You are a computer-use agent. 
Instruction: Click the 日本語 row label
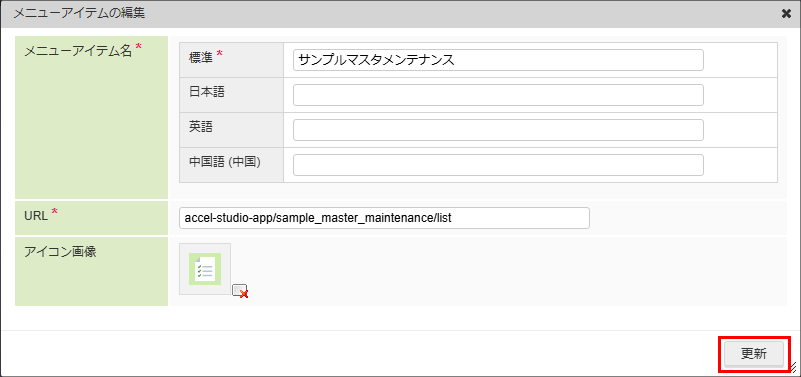click(207, 92)
